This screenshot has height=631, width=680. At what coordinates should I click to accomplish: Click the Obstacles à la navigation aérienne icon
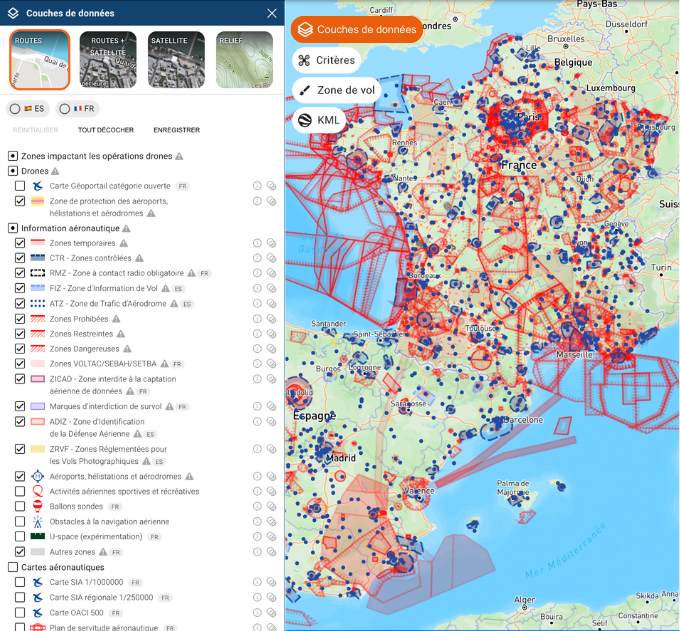(x=37, y=522)
